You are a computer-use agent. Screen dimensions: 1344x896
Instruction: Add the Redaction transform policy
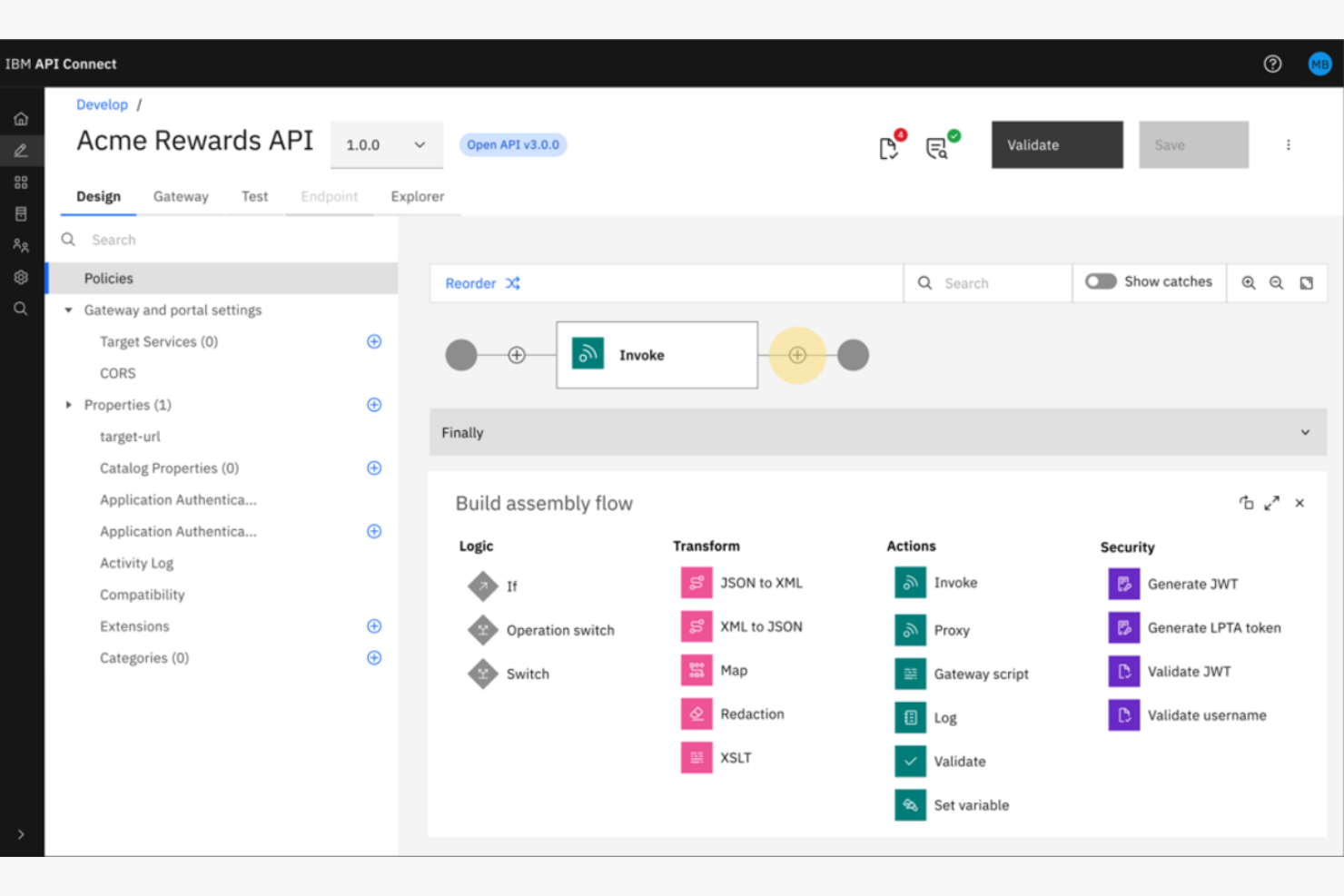pos(733,714)
